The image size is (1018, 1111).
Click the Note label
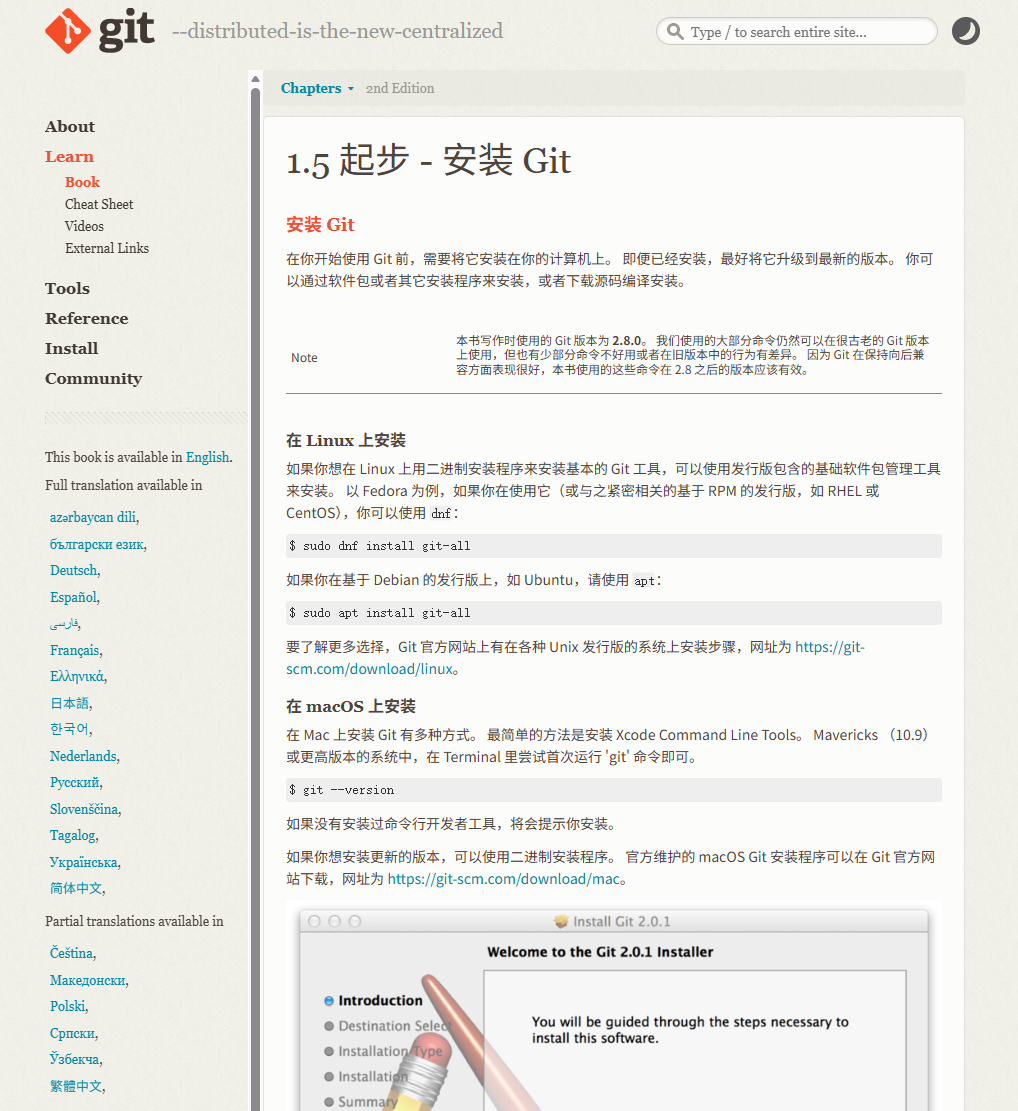coord(304,358)
